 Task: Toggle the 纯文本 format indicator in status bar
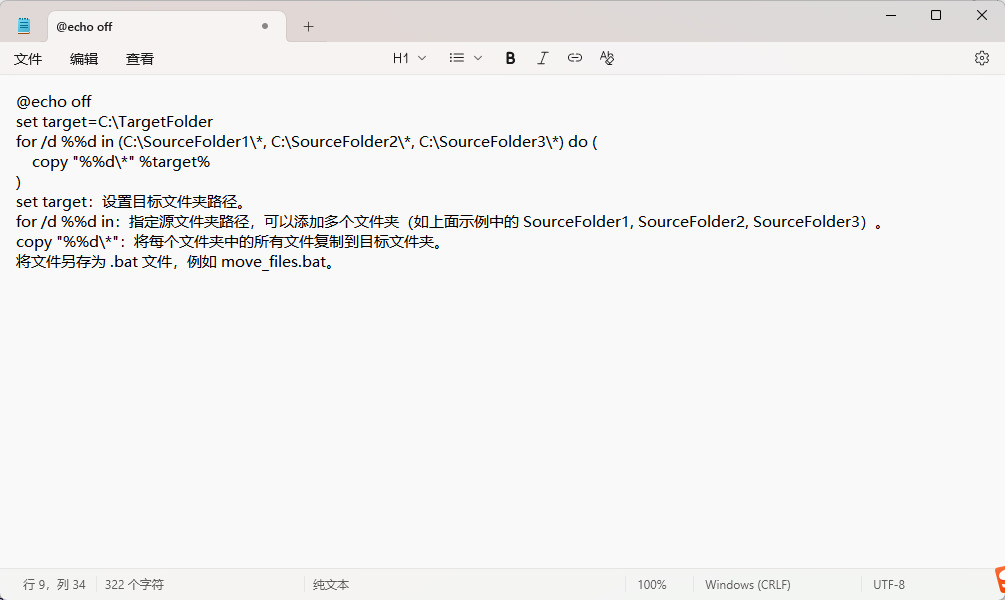pos(331,584)
